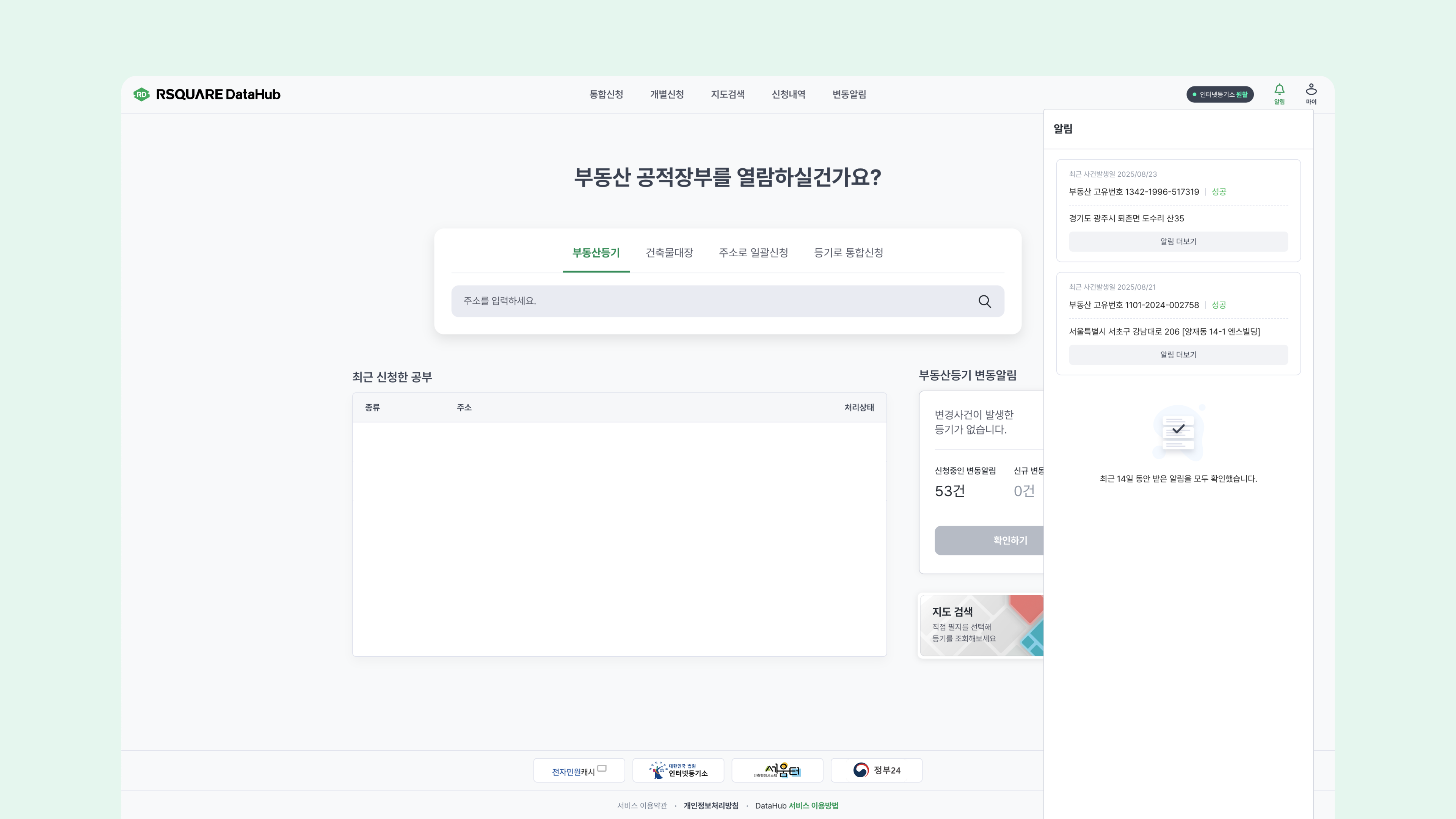
Task: Switch to the 건축물대장 tab
Action: 669,253
